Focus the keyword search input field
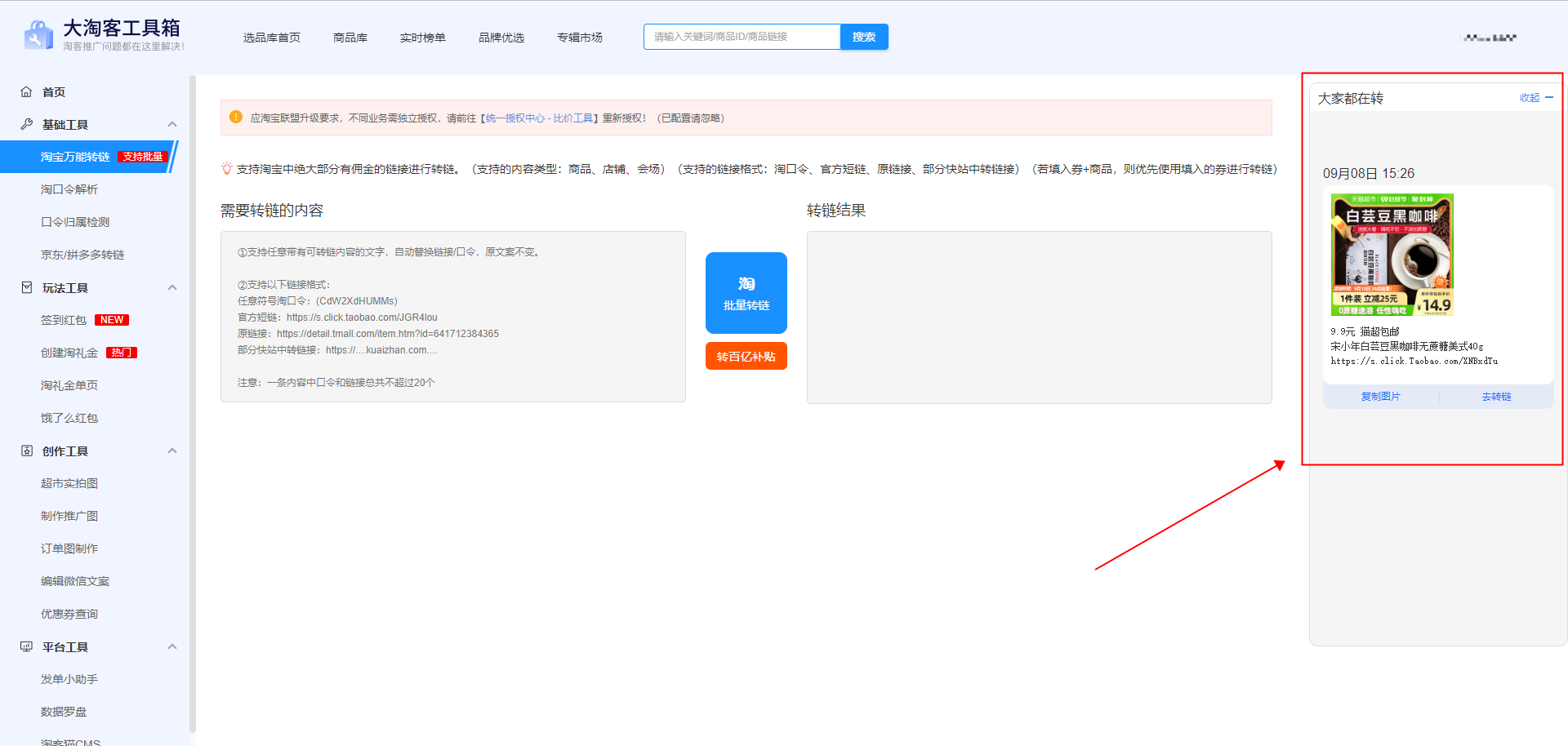 742,37
